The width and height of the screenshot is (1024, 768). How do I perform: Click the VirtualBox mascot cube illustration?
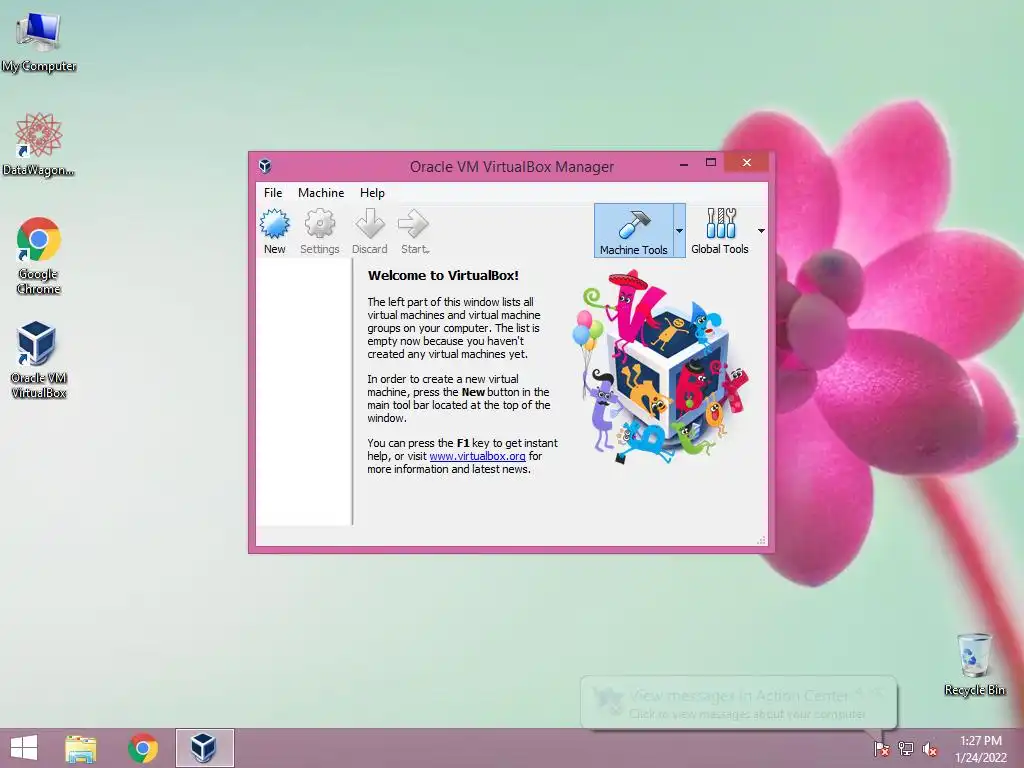click(660, 368)
